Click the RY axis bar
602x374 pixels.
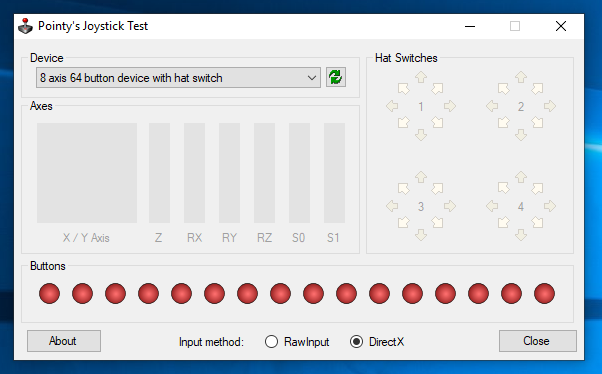coord(230,173)
